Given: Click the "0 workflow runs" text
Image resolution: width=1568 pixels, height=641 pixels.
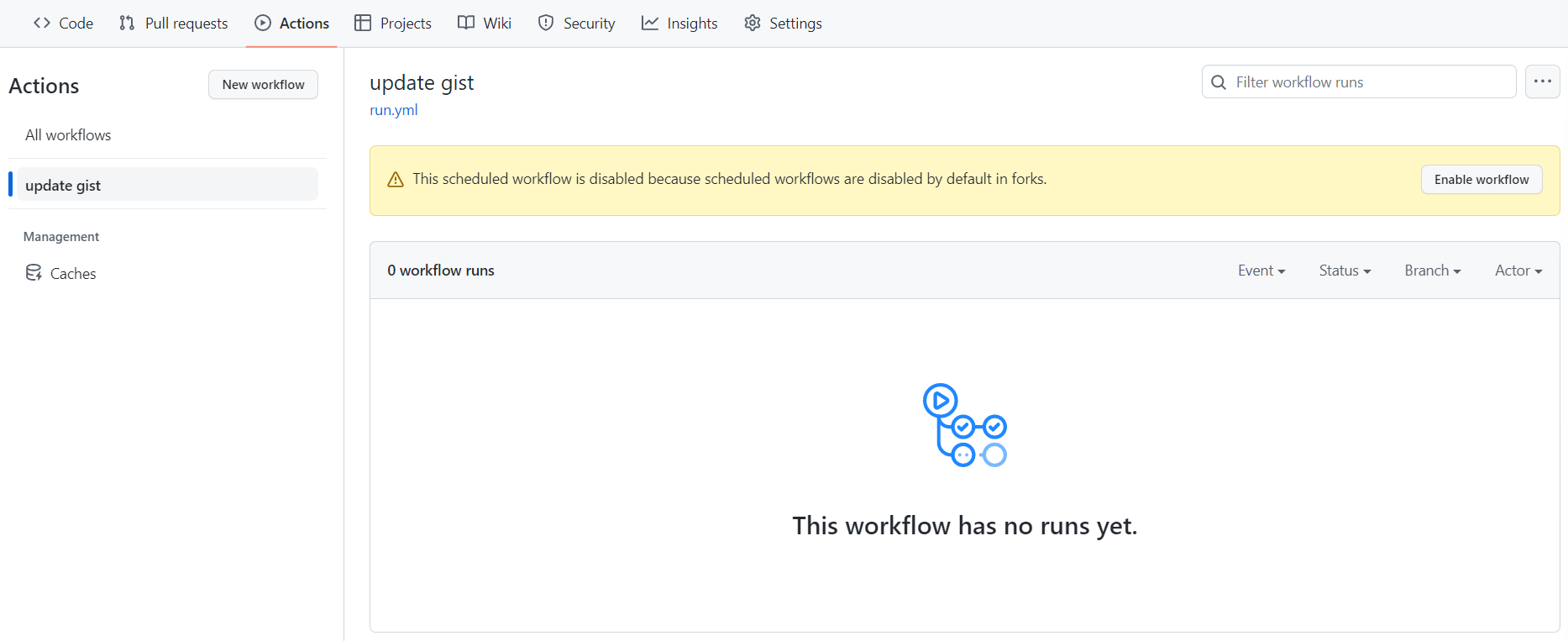Looking at the screenshot, I should tap(441, 271).
